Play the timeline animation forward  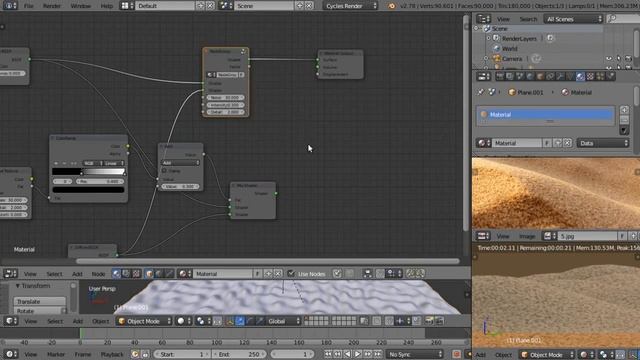point(358,354)
